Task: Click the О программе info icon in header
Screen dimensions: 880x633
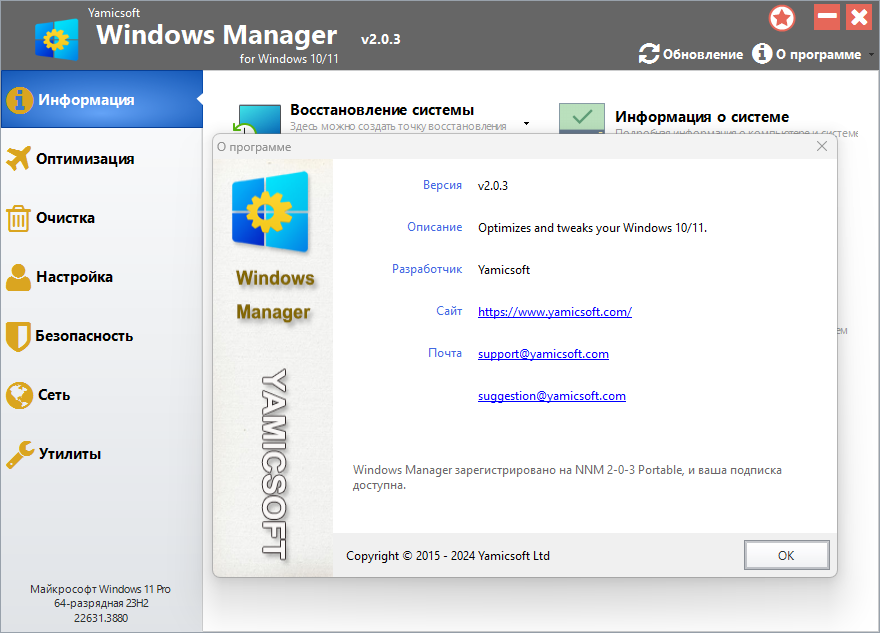Action: [x=762, y=54]
